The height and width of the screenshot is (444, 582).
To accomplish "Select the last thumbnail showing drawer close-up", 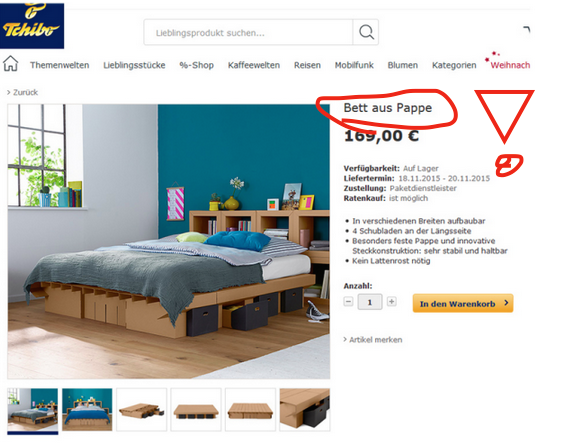I will point(305,409).
